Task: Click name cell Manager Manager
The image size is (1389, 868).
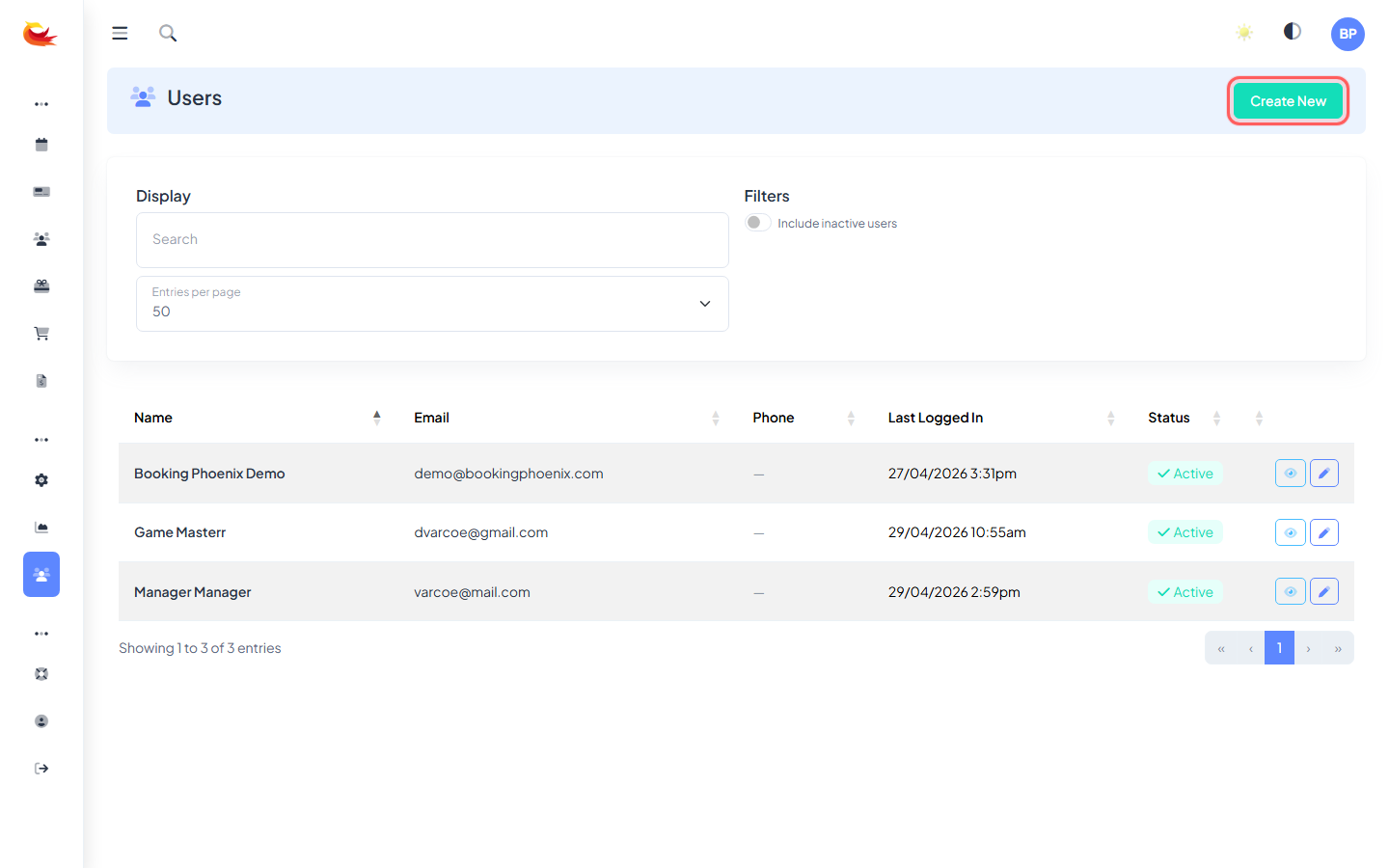Action: coord(192,592)
